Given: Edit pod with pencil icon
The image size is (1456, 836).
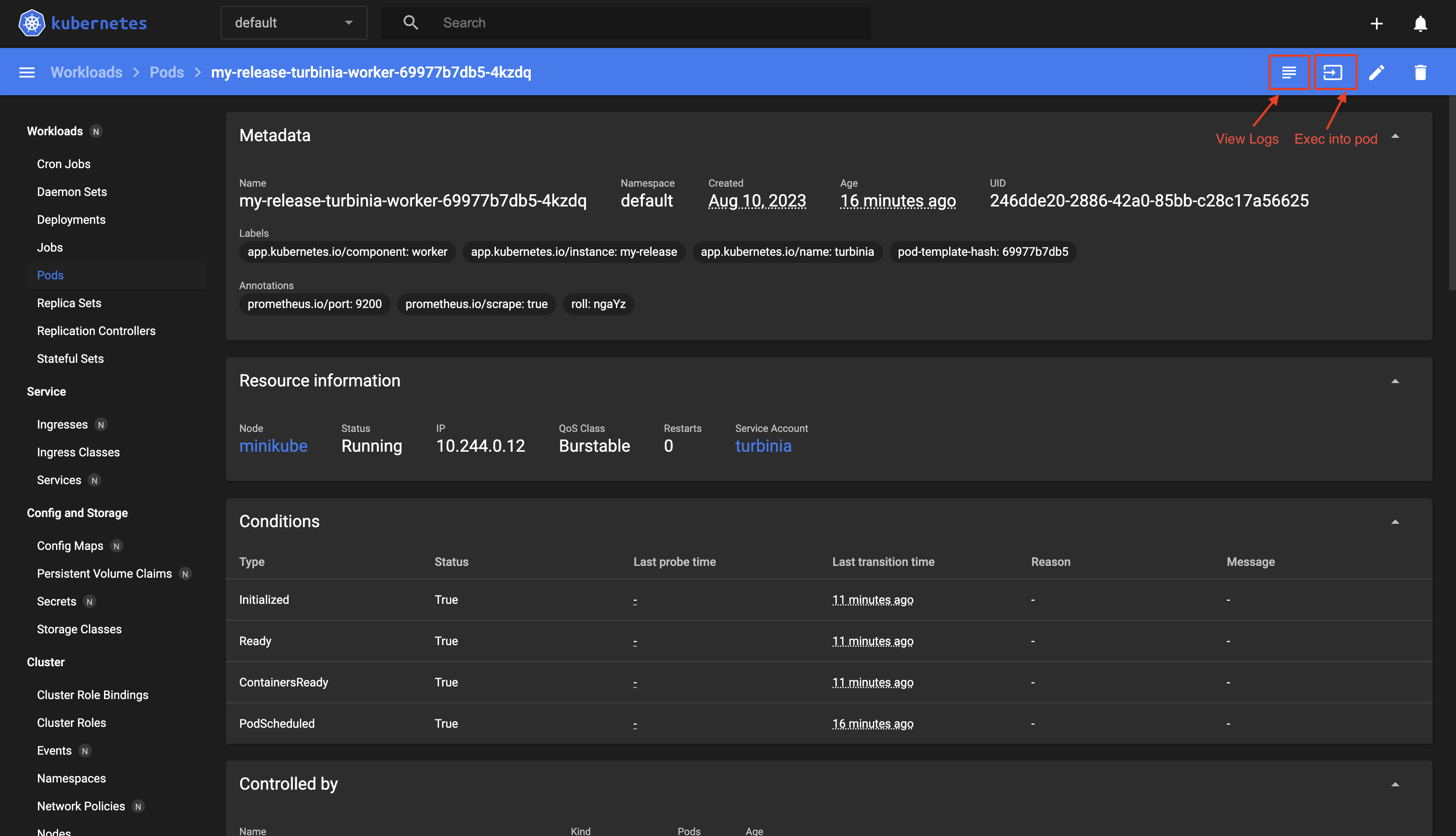Looking at the screenshot, I should [1376, 72].
